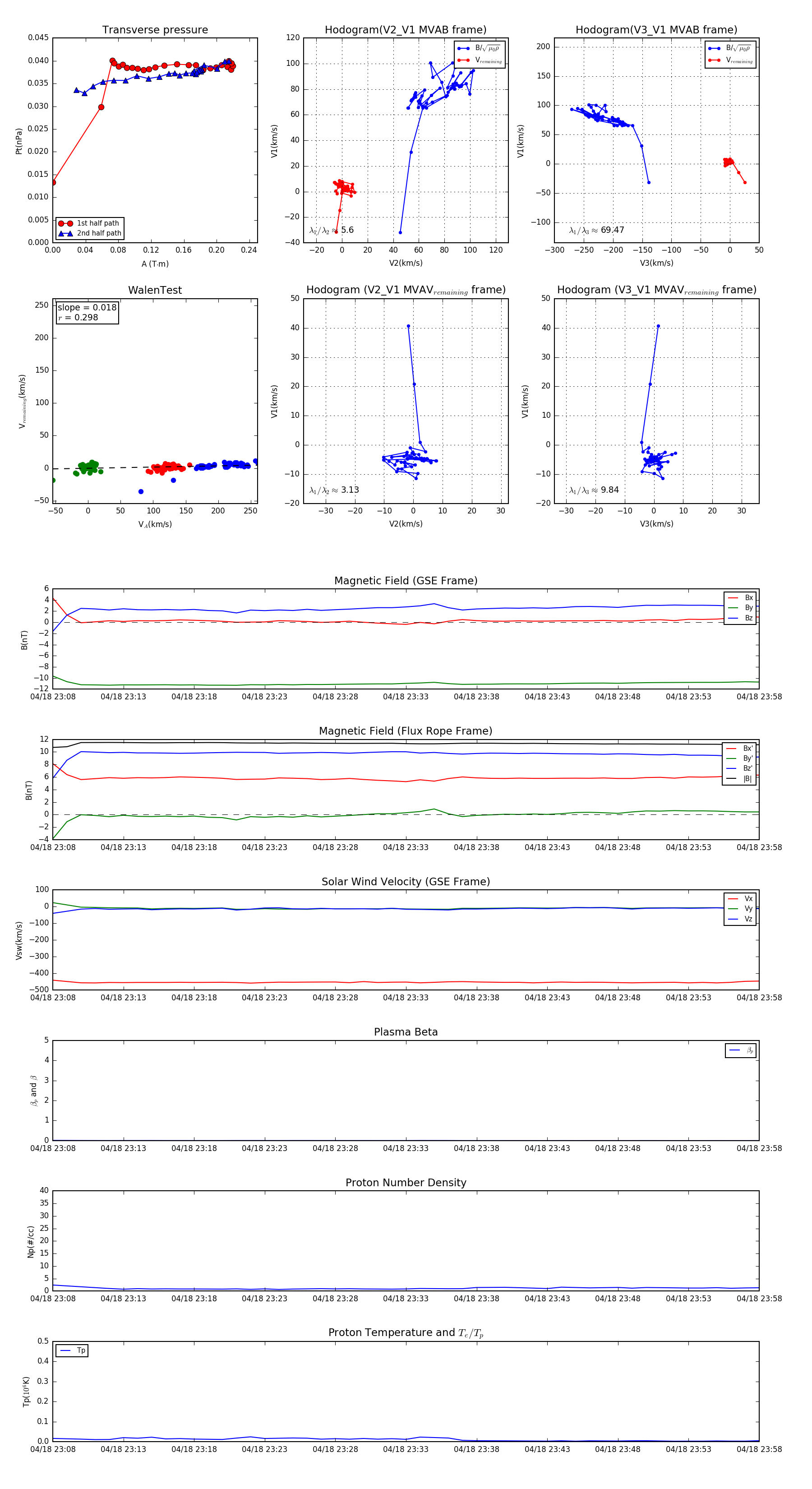This screenshot has width=812, height=1489.
Task: Click the 'Vsw(km/s)' y-axis label
Action: (19, 940)
